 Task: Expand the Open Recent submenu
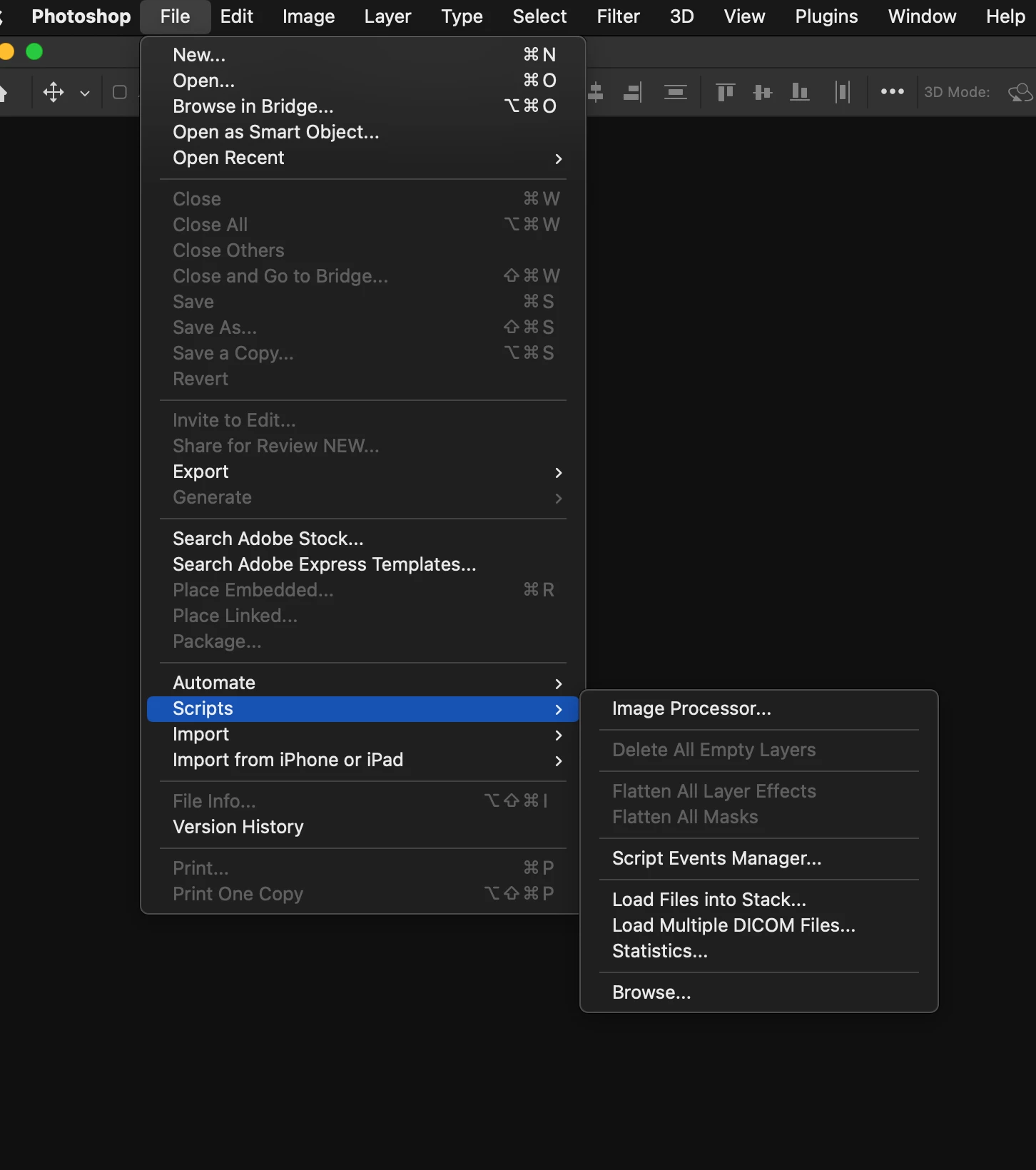tap(363, 158)
